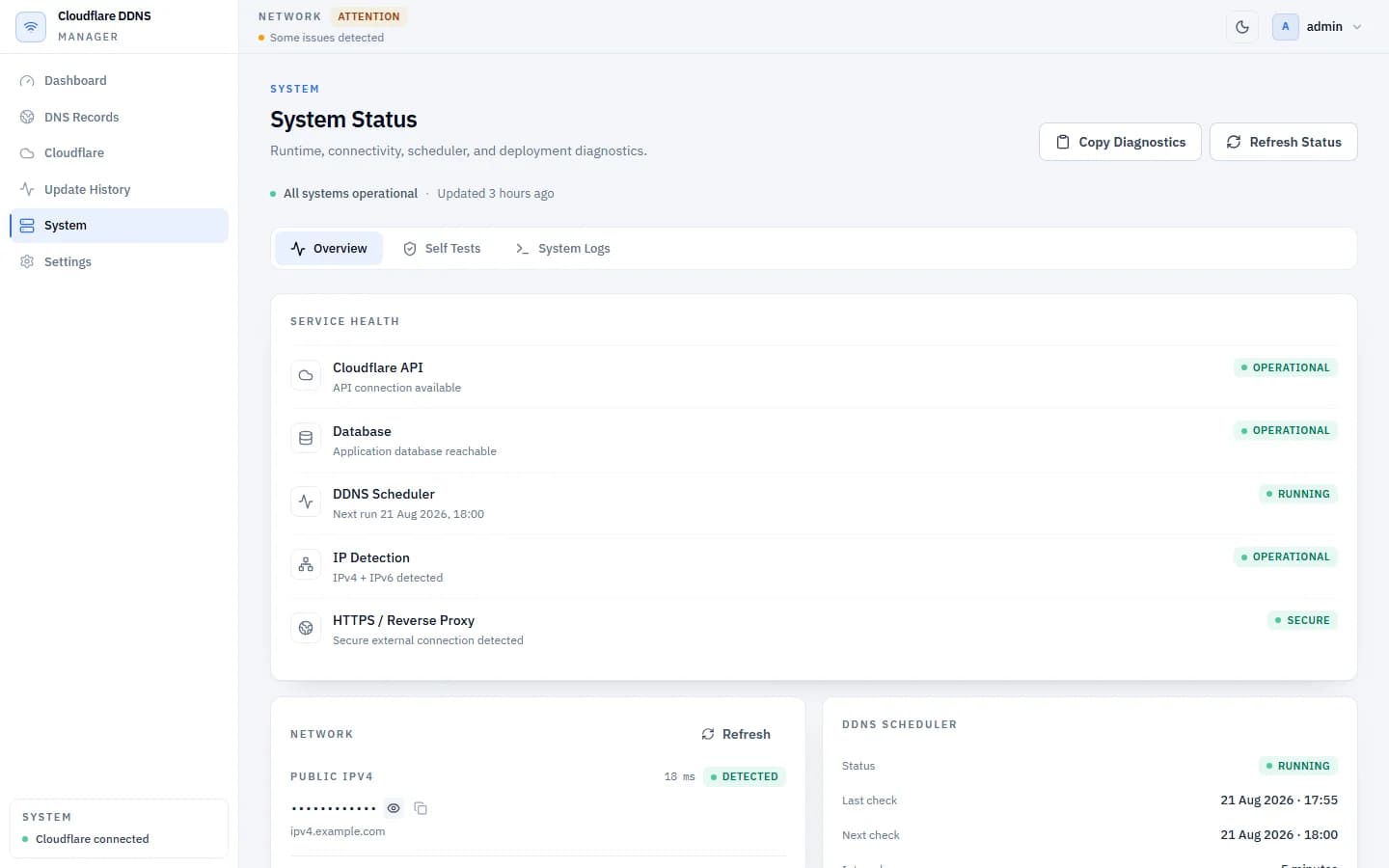Click the ipv4.example.com hostname text
The width and height of the screenshot is (1389, 868).
(x=338, y=831)
